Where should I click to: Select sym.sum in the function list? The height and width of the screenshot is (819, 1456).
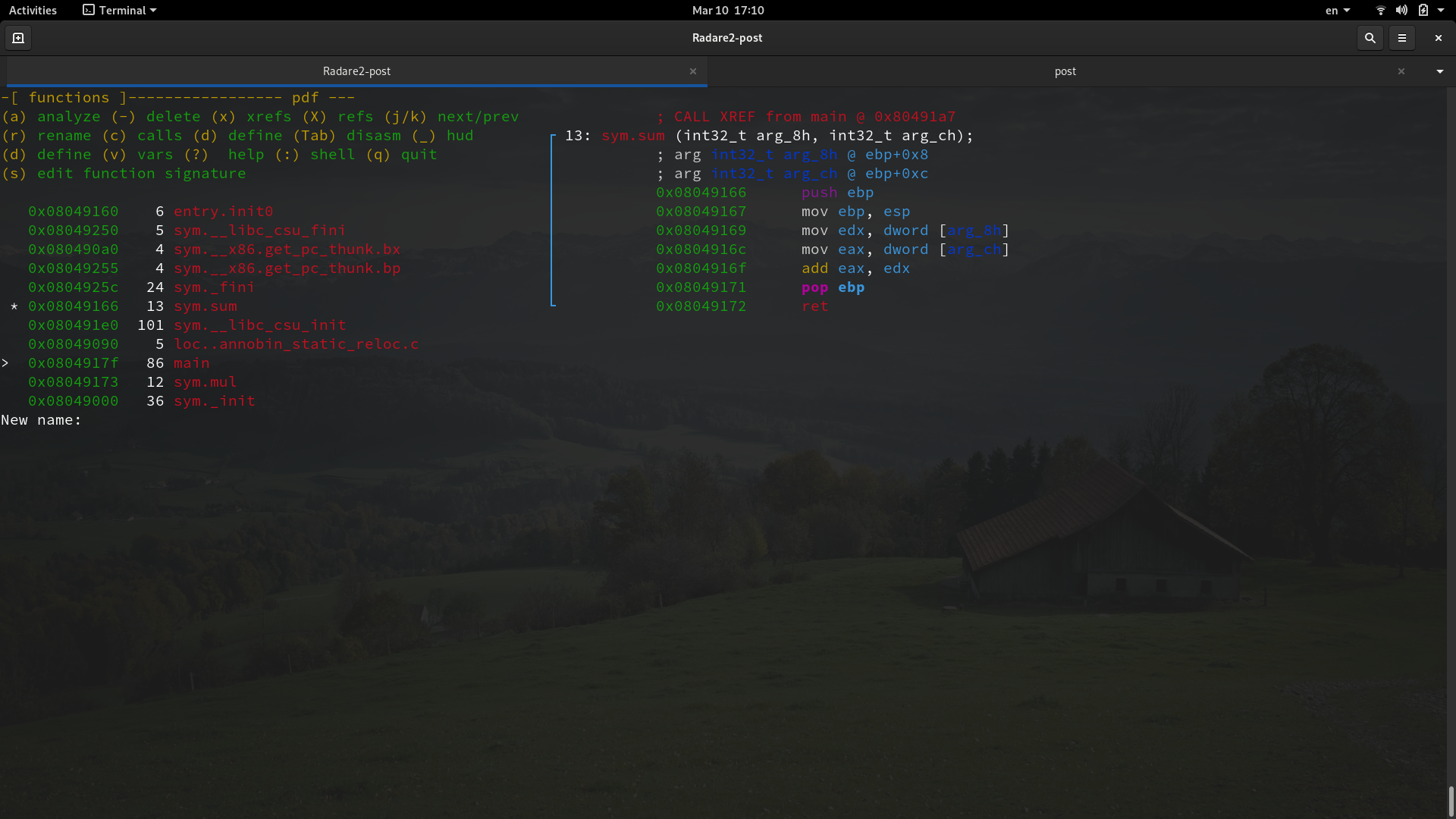[x=206, y=306]
